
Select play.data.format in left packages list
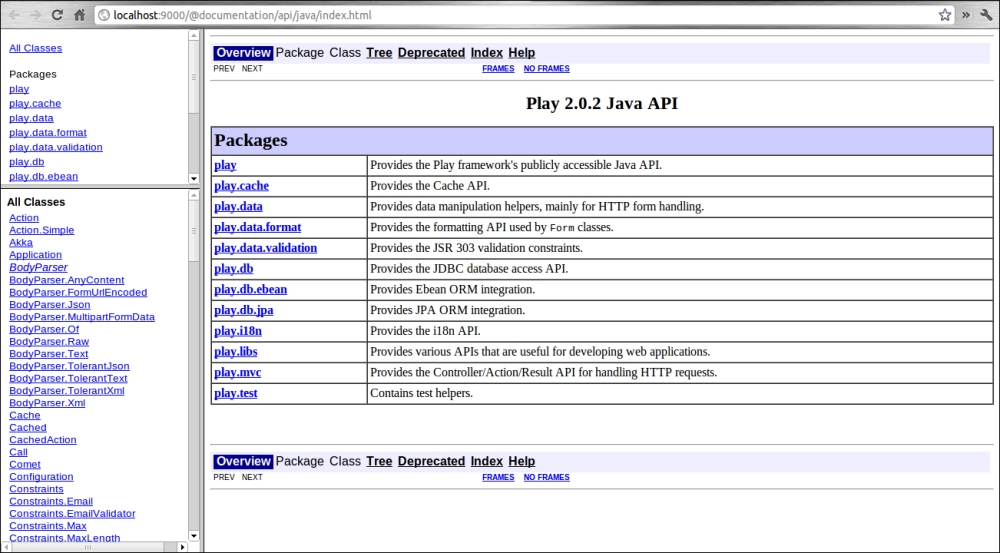[x=48, y=133]
